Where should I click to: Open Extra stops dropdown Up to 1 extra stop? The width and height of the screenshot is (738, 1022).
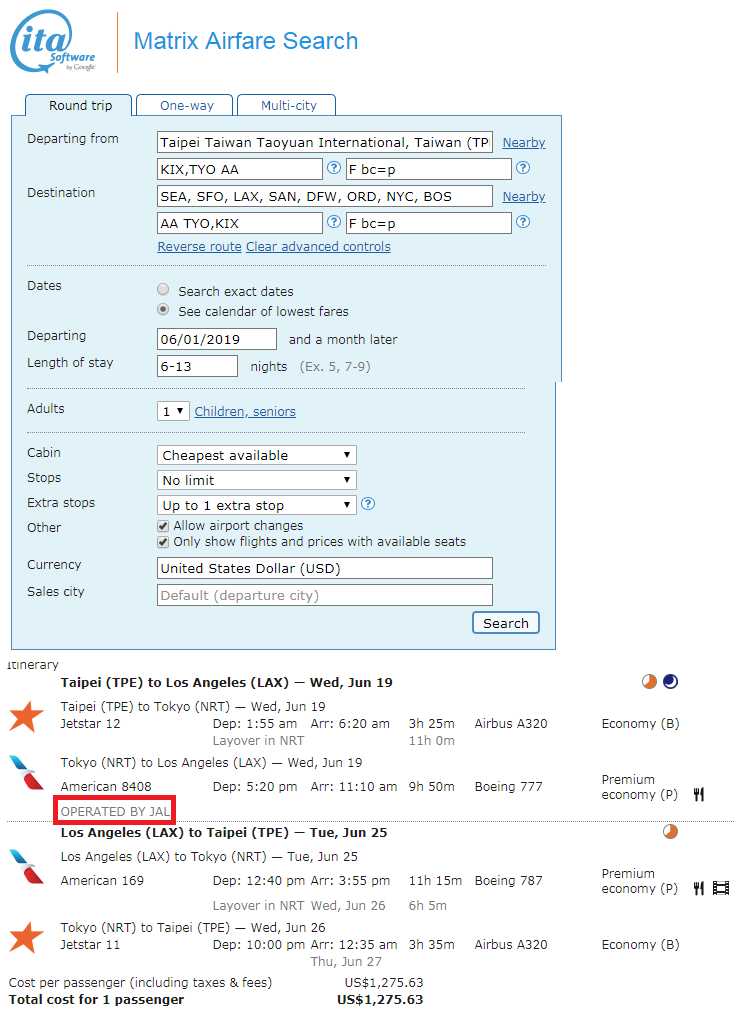coord(257,505)
